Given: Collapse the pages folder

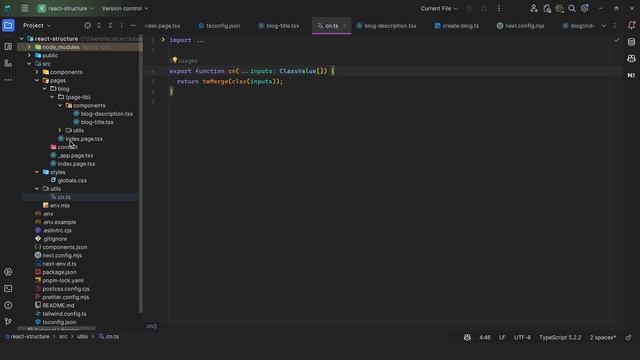Looking at the screenshot, I should pyautogui.click(x=37, y=80).
